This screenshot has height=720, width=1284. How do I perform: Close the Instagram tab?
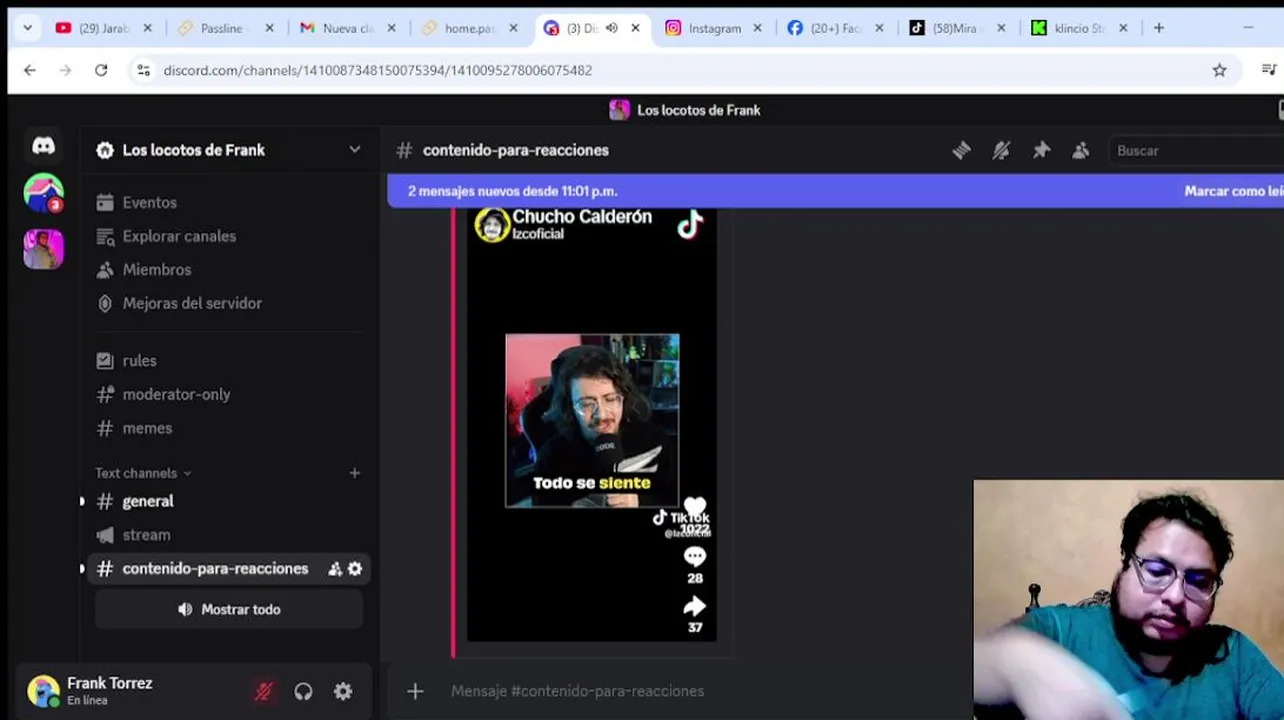tap(757, 28)
